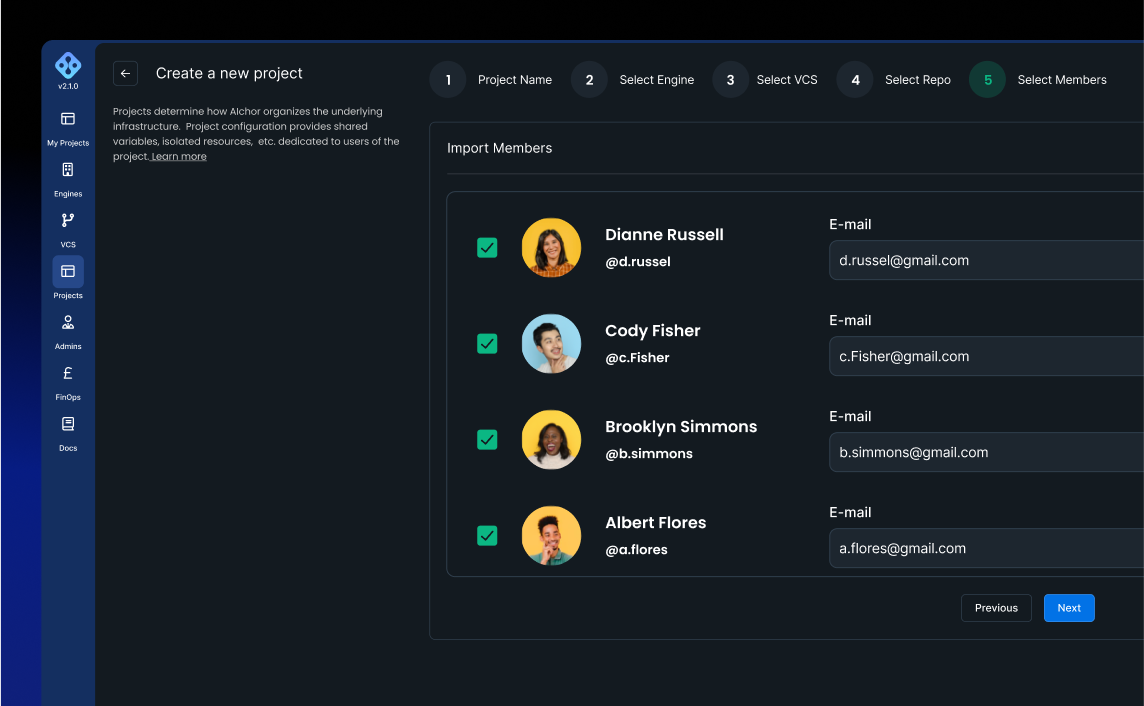Uncheck Albert Flores' checkbox
Screen dimensions: 1144x706
(x=487, y=536)
